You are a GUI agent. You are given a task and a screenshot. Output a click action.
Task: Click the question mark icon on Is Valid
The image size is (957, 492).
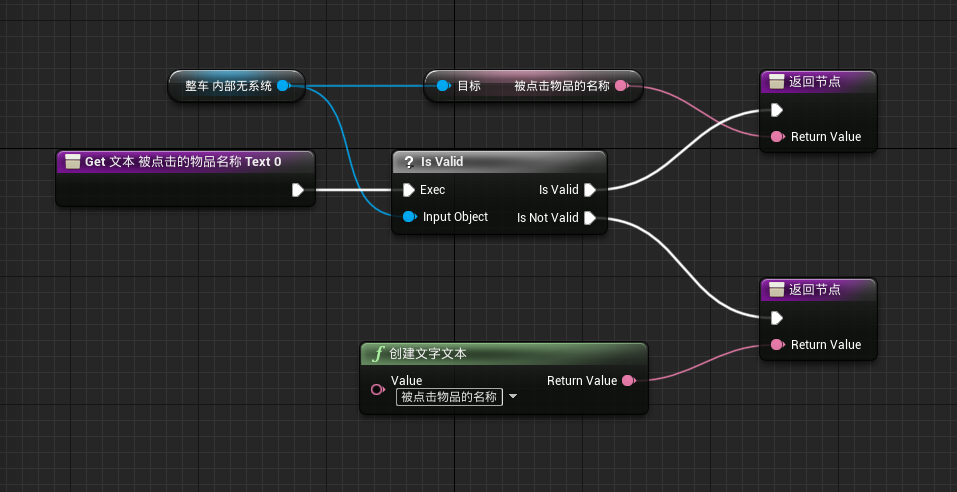(410, 162)
